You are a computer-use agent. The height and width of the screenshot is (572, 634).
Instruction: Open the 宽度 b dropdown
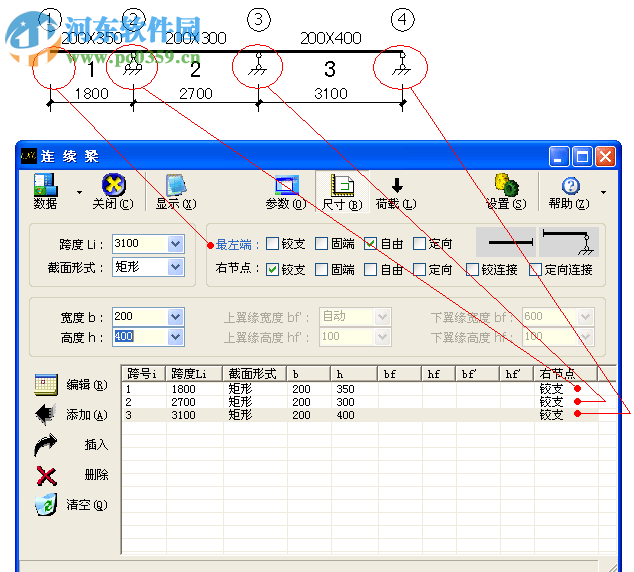coord(176,317)
